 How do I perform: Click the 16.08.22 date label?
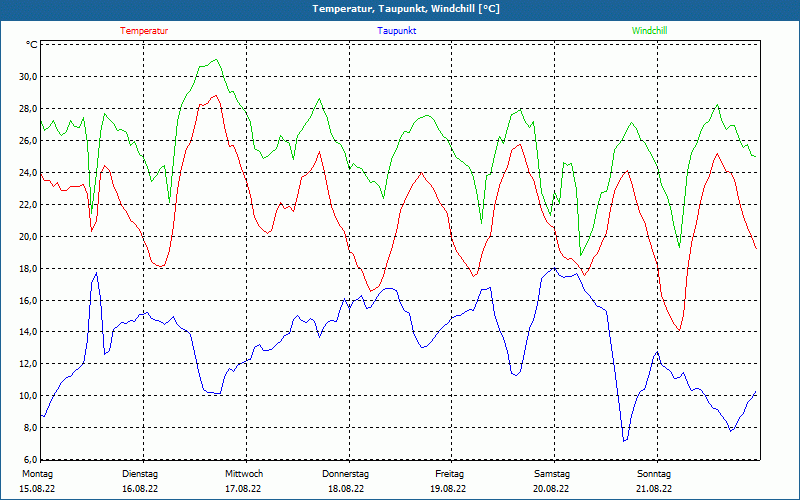(140, 489)
